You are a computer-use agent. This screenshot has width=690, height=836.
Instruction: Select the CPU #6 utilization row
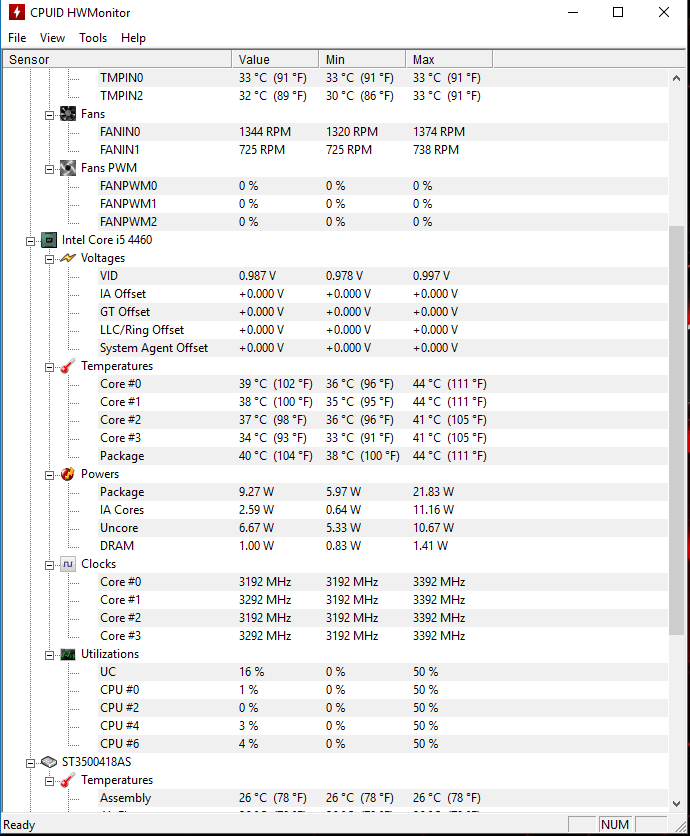383,744
